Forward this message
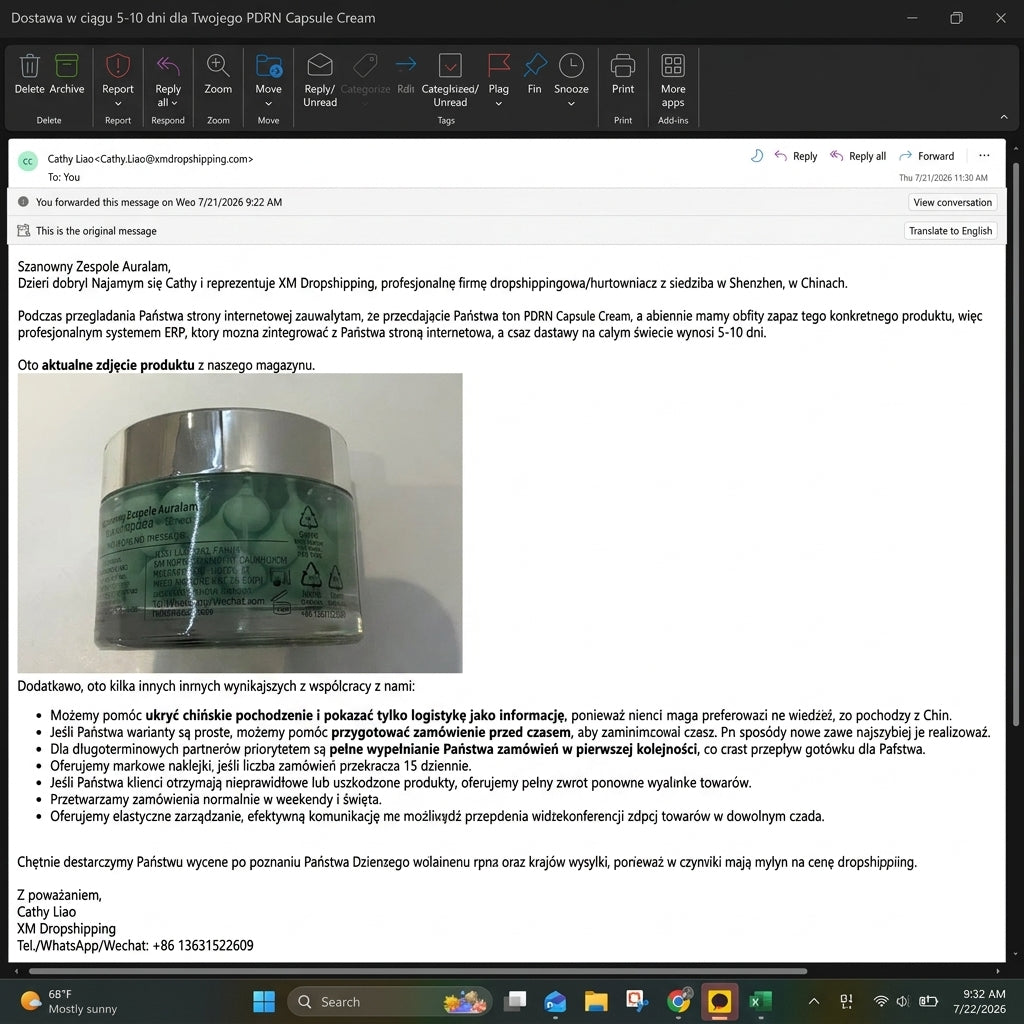 click(x=926, y=156)
